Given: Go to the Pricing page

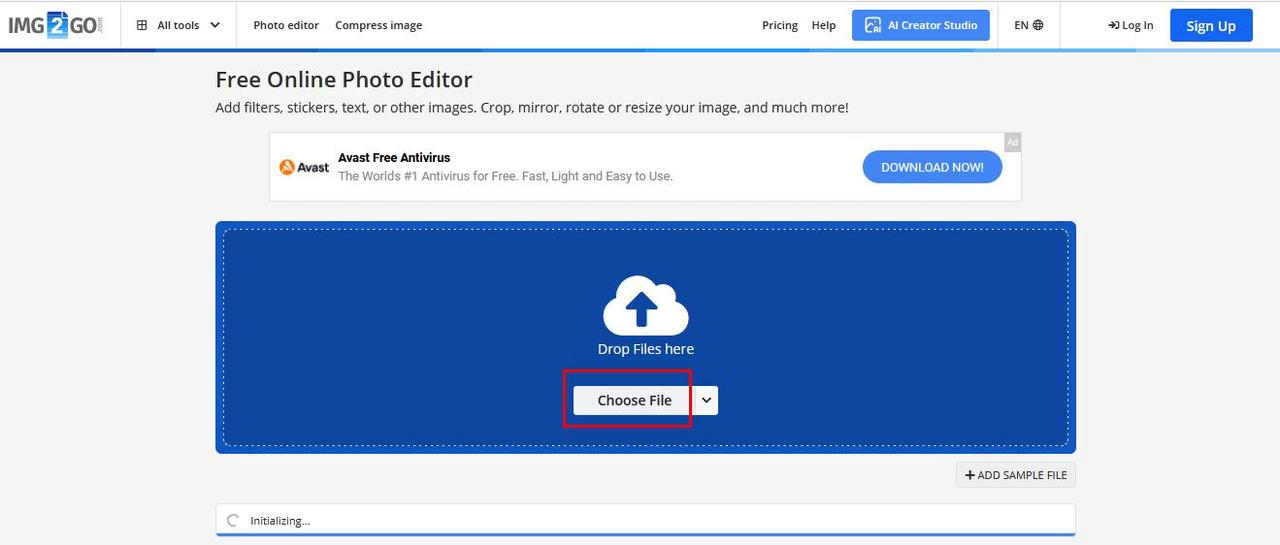Looking at the screenshot, I should [x=780, y=25].
